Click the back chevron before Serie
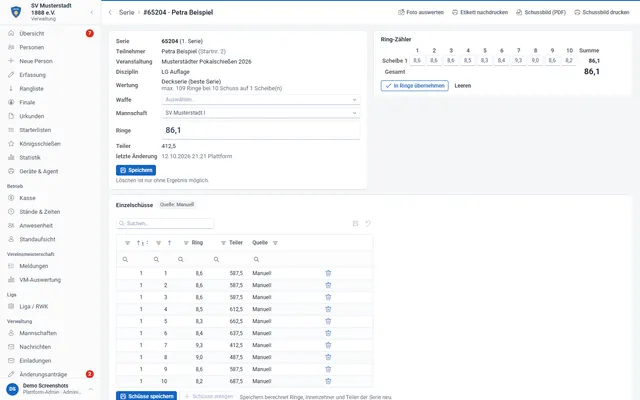 [x=110, y=12]
